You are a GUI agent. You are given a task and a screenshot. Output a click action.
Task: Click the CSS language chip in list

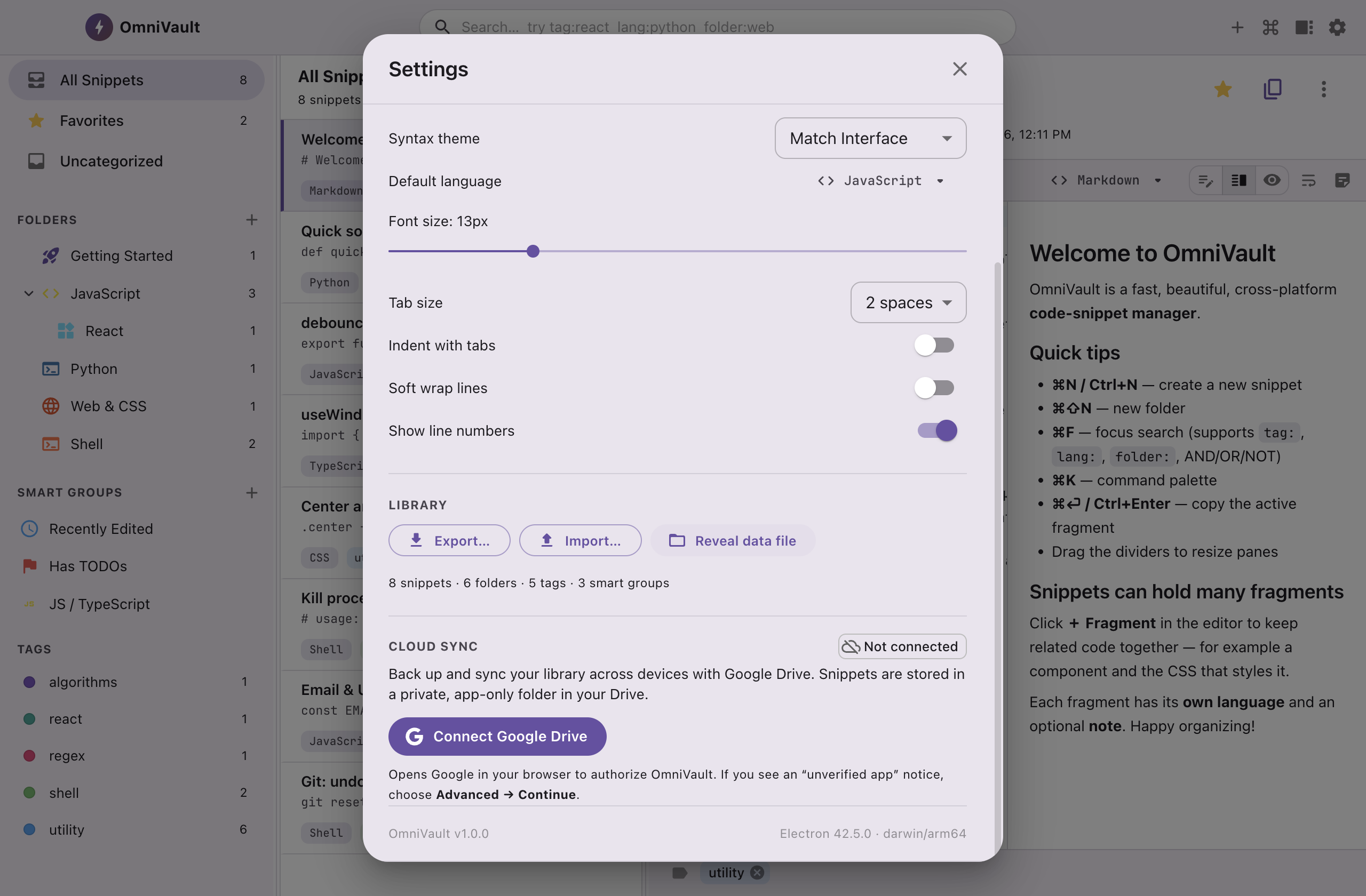320,557
